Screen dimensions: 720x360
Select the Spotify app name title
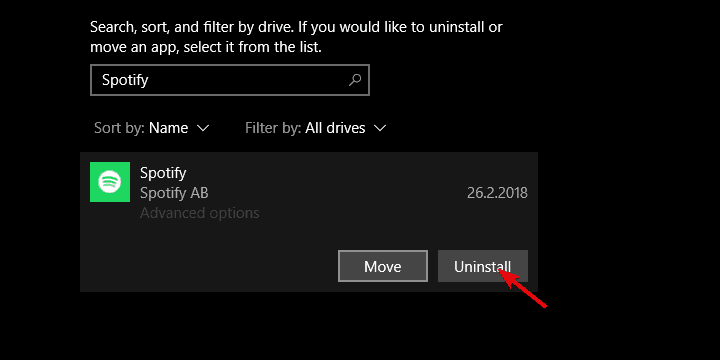coord(163,174)
